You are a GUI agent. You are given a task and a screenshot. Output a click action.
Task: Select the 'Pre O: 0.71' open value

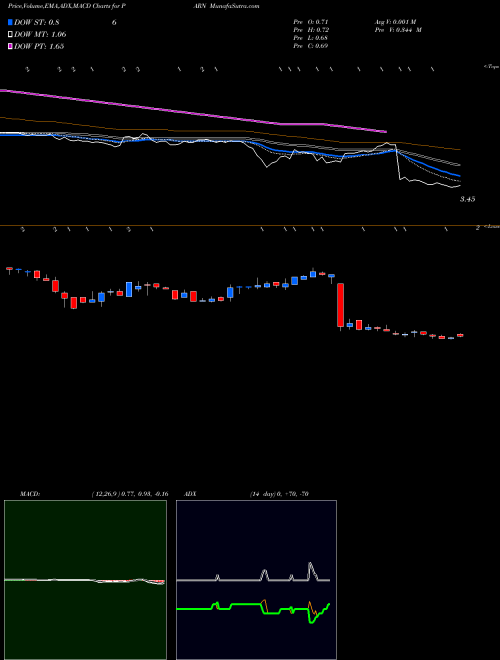311,22
